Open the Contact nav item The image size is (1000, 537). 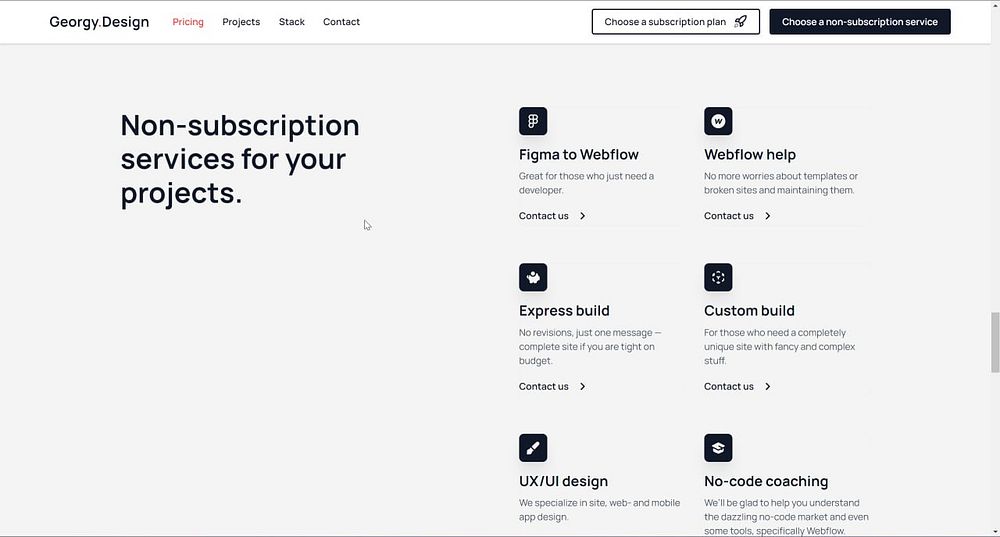(x=341, y=22)
